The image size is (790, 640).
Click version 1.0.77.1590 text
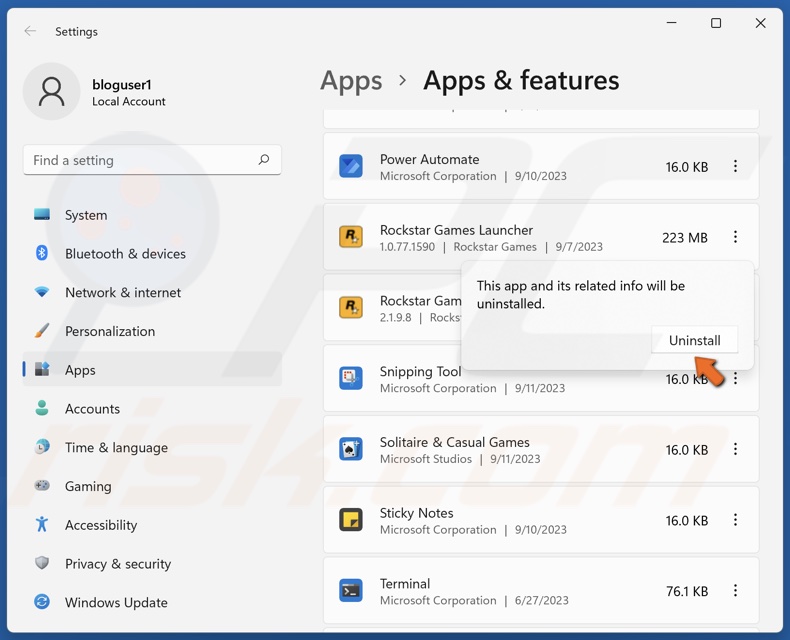click(407, 247)
